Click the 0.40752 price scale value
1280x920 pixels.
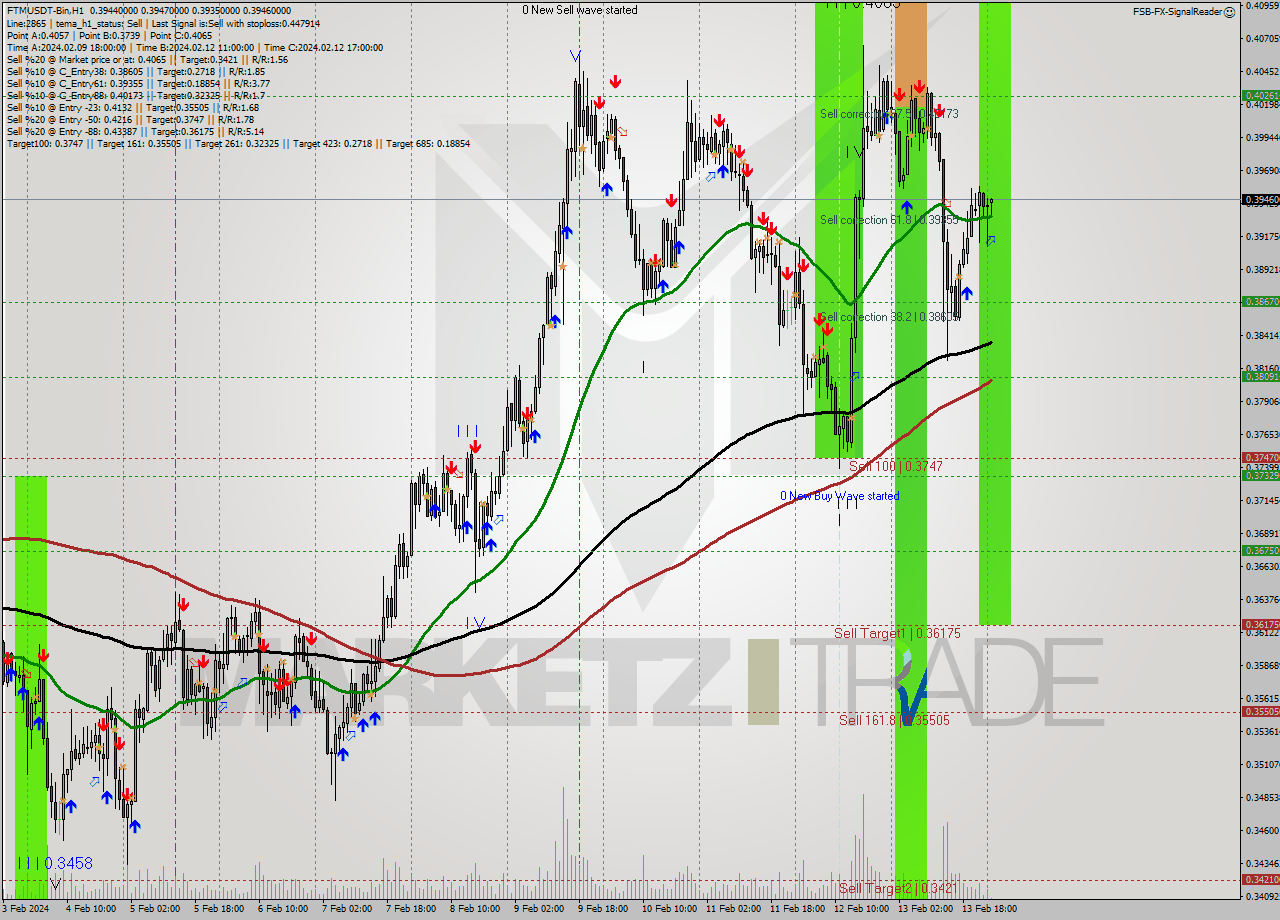(x=1261, y=38)
